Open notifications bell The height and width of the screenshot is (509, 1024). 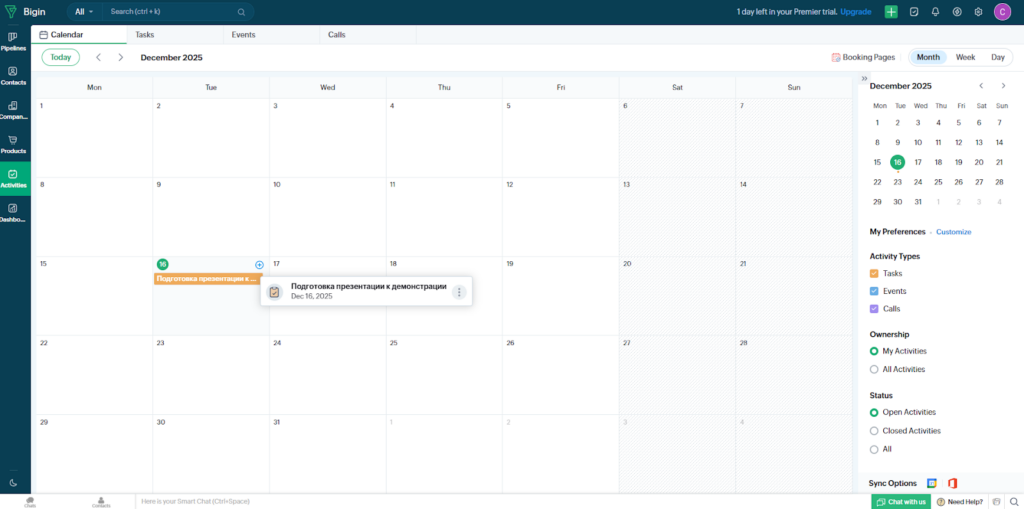click(935, 12)
